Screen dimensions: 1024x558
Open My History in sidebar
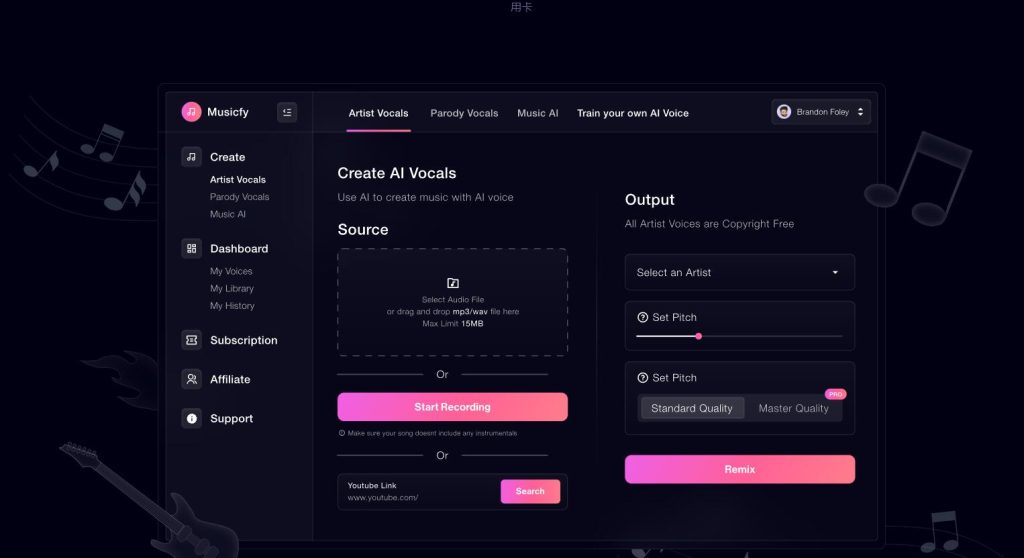click(232, 306)
